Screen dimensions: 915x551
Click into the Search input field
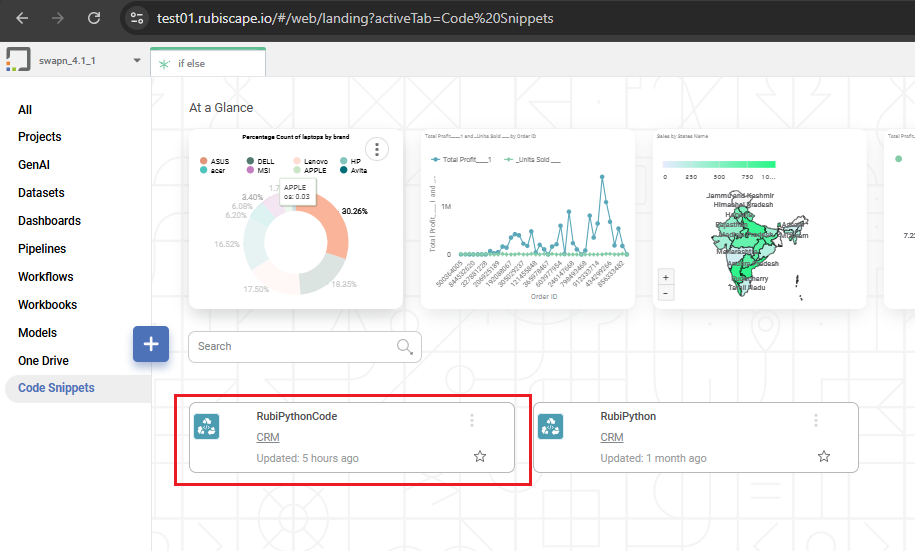click(x=290, y=347)
